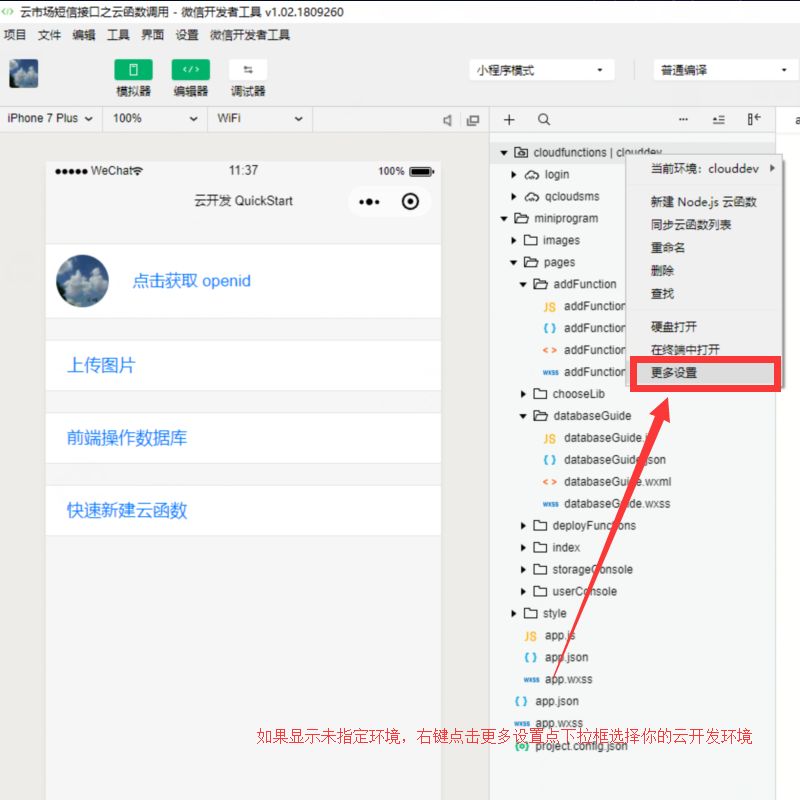Expand the storageConsole folder
The width and height of the screenshot is (800, 800).
(x=523, y=569)
